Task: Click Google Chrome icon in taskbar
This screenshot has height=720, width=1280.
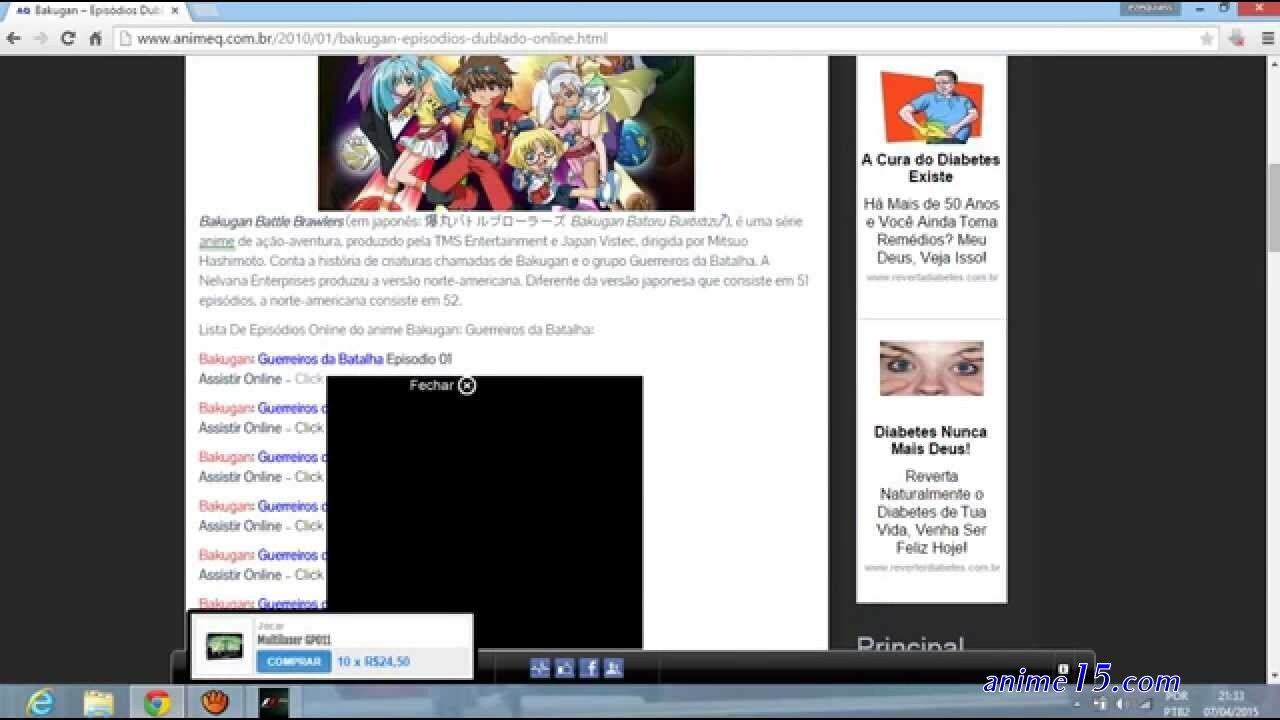Action: 157,703
